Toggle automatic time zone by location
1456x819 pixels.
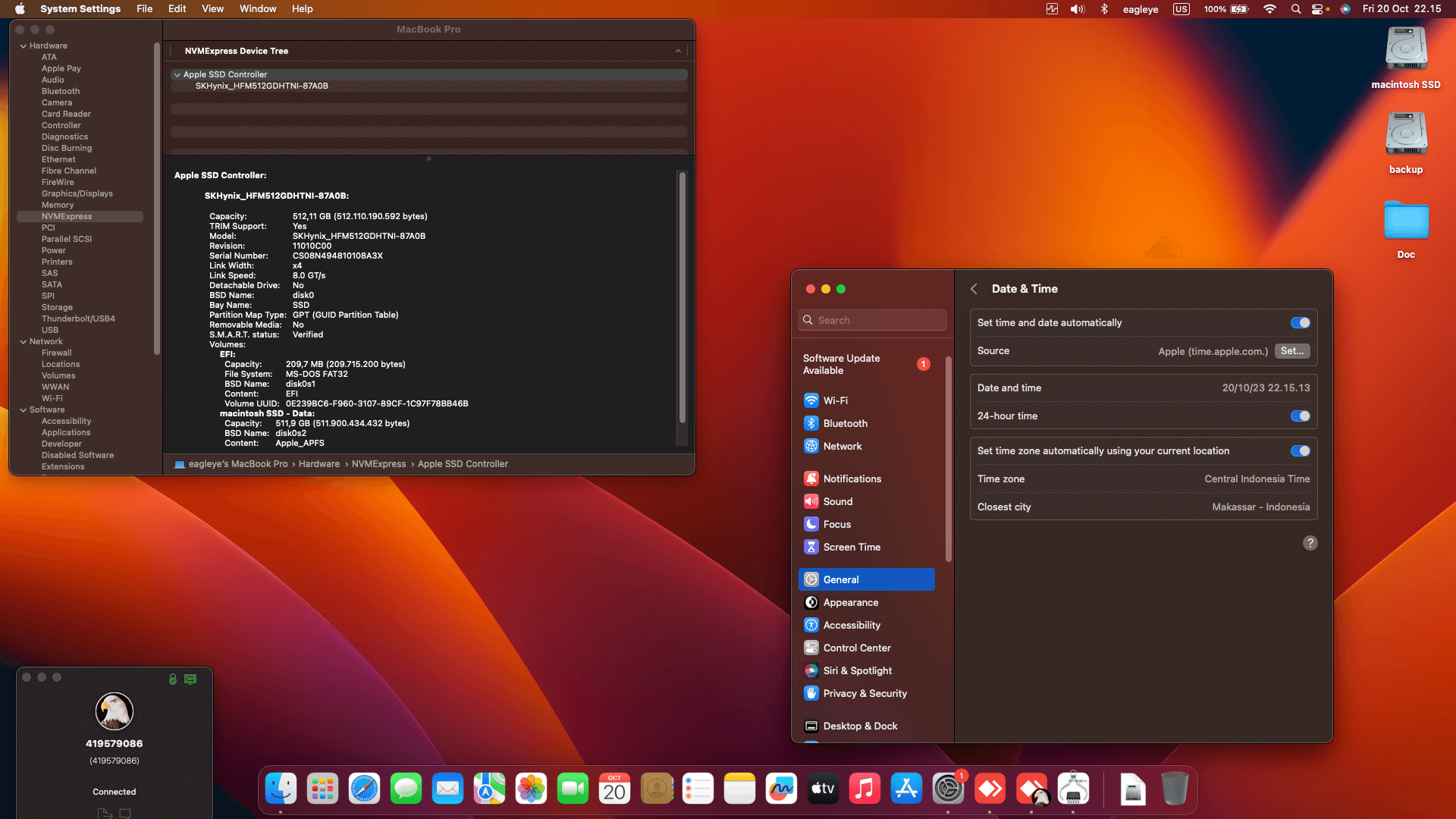(1300, 450)
